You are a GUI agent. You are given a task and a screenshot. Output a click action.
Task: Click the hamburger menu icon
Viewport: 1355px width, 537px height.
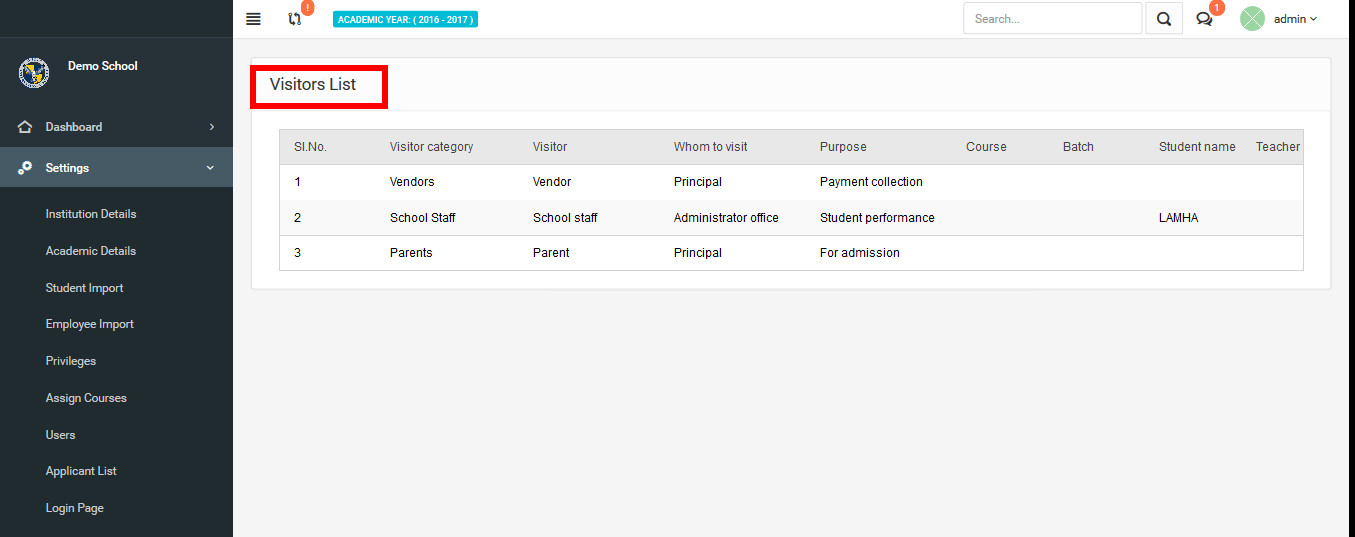(253, 19)
